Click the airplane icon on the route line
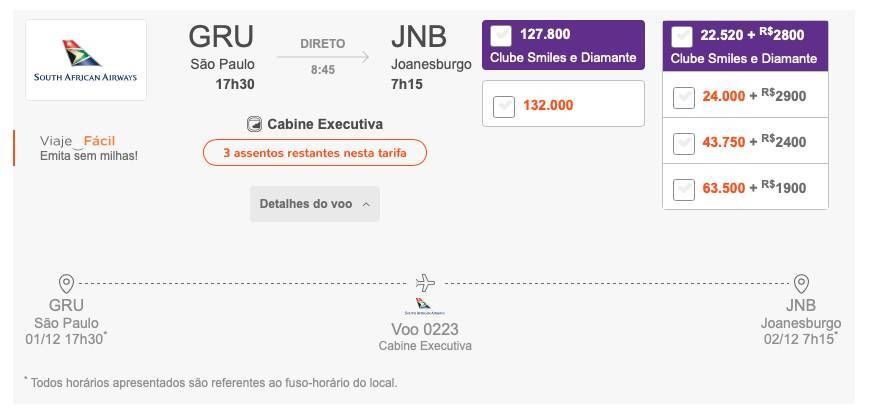This screenshot has height=412, width=874. click(x=425, y=283)
